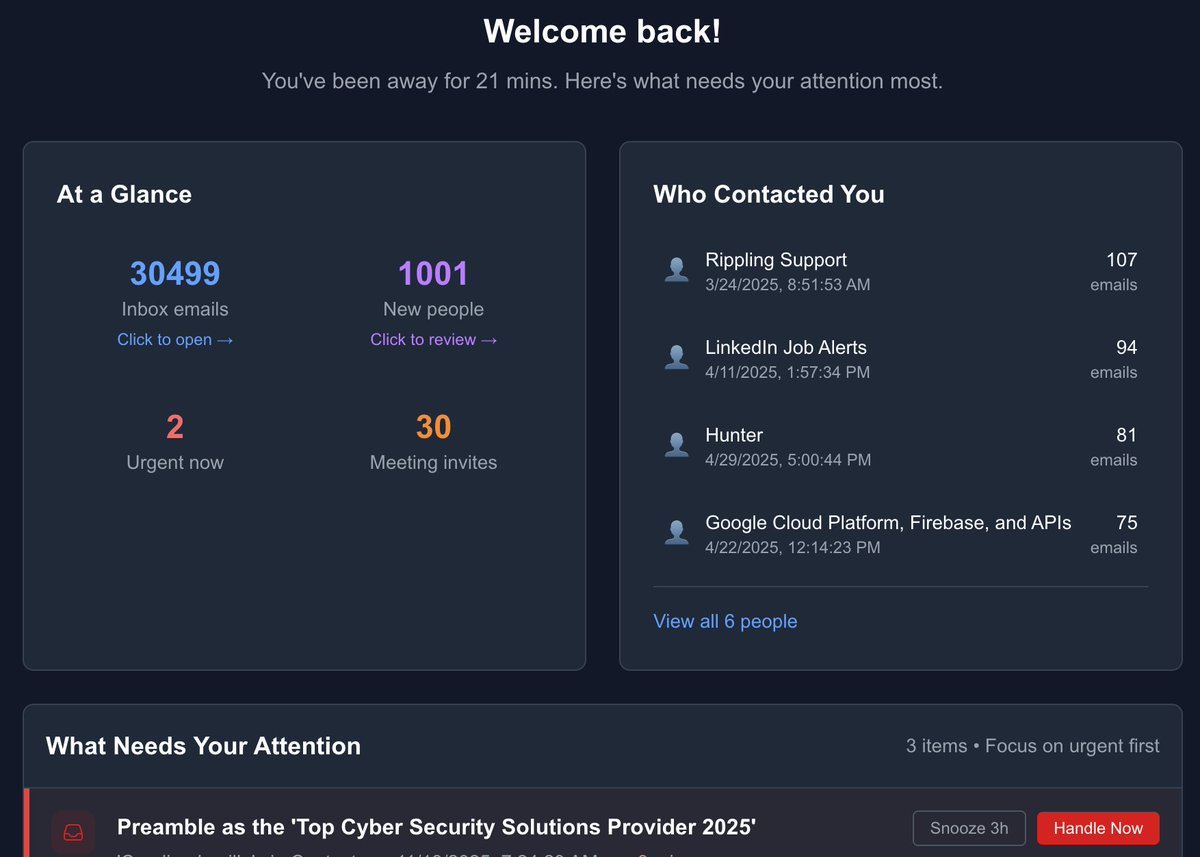1200x857 pixels.
Task: Open the Preamble 'Top Cyber Security Solutions Provider' email
Action: (436, 827)
